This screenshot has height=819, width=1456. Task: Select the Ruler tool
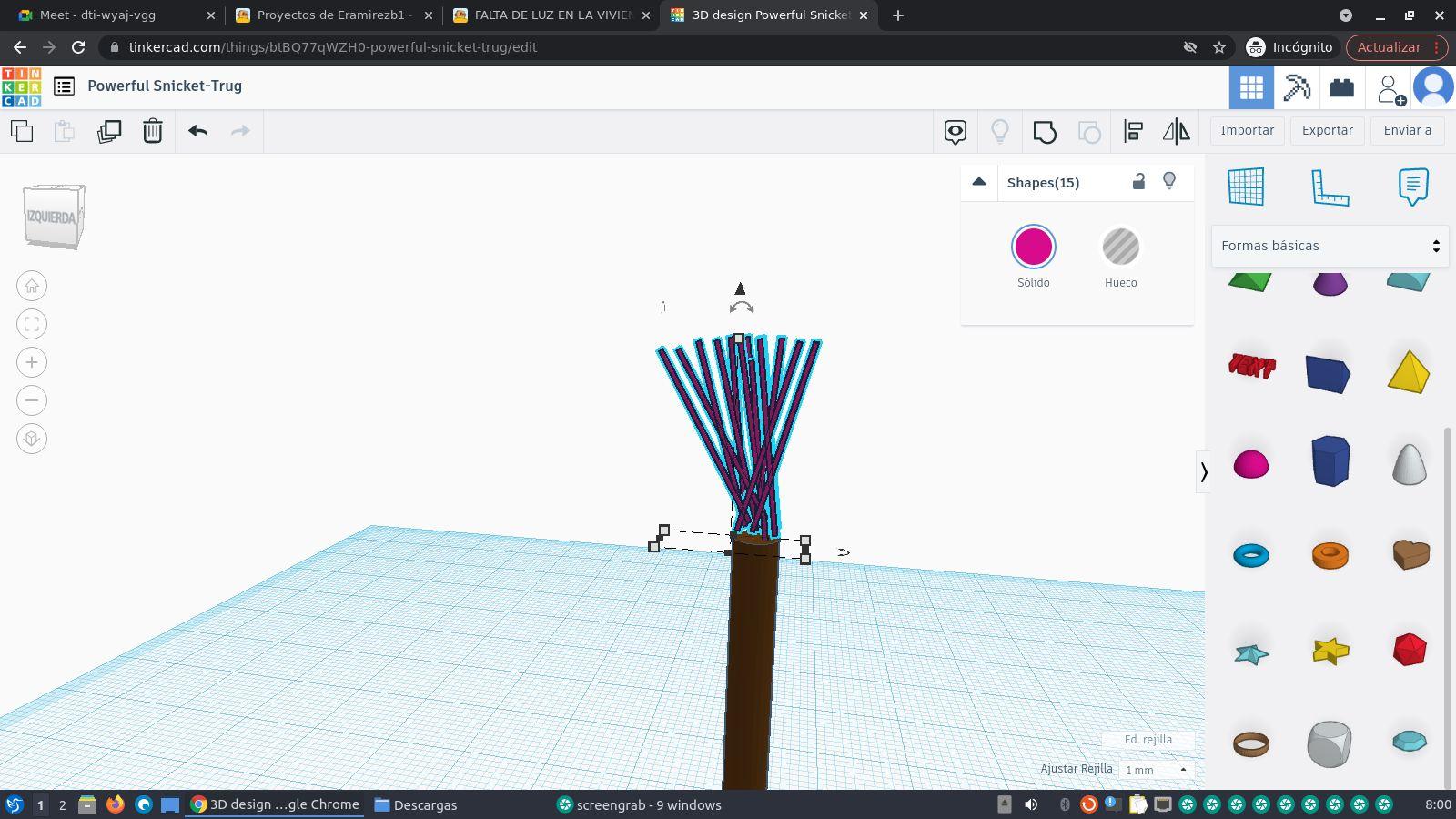(1330, 187)
